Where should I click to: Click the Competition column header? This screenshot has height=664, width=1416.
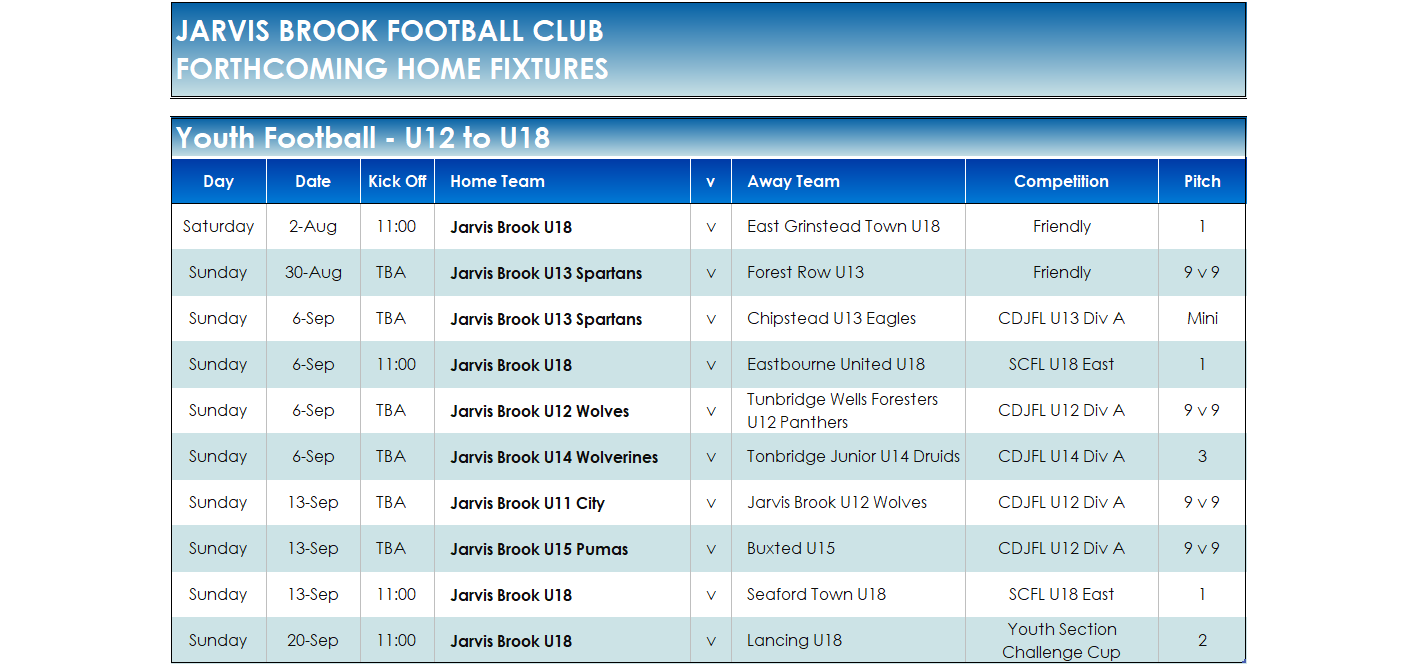coord(1061,181)
